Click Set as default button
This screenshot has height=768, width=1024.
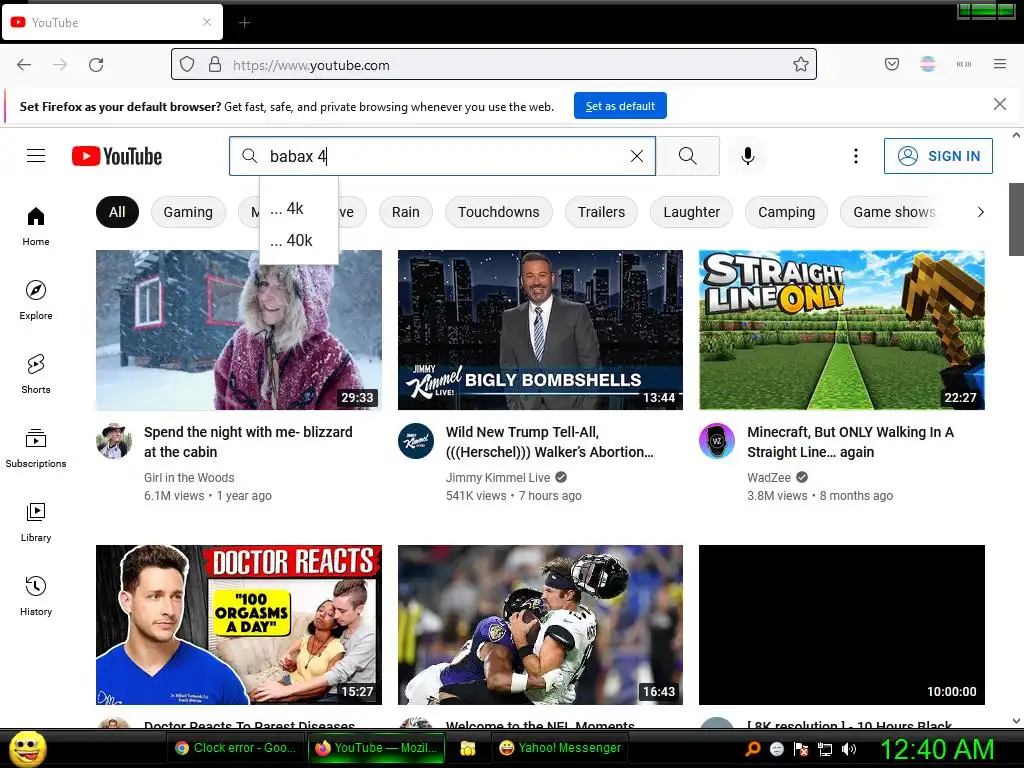click(x=620, y=106)
